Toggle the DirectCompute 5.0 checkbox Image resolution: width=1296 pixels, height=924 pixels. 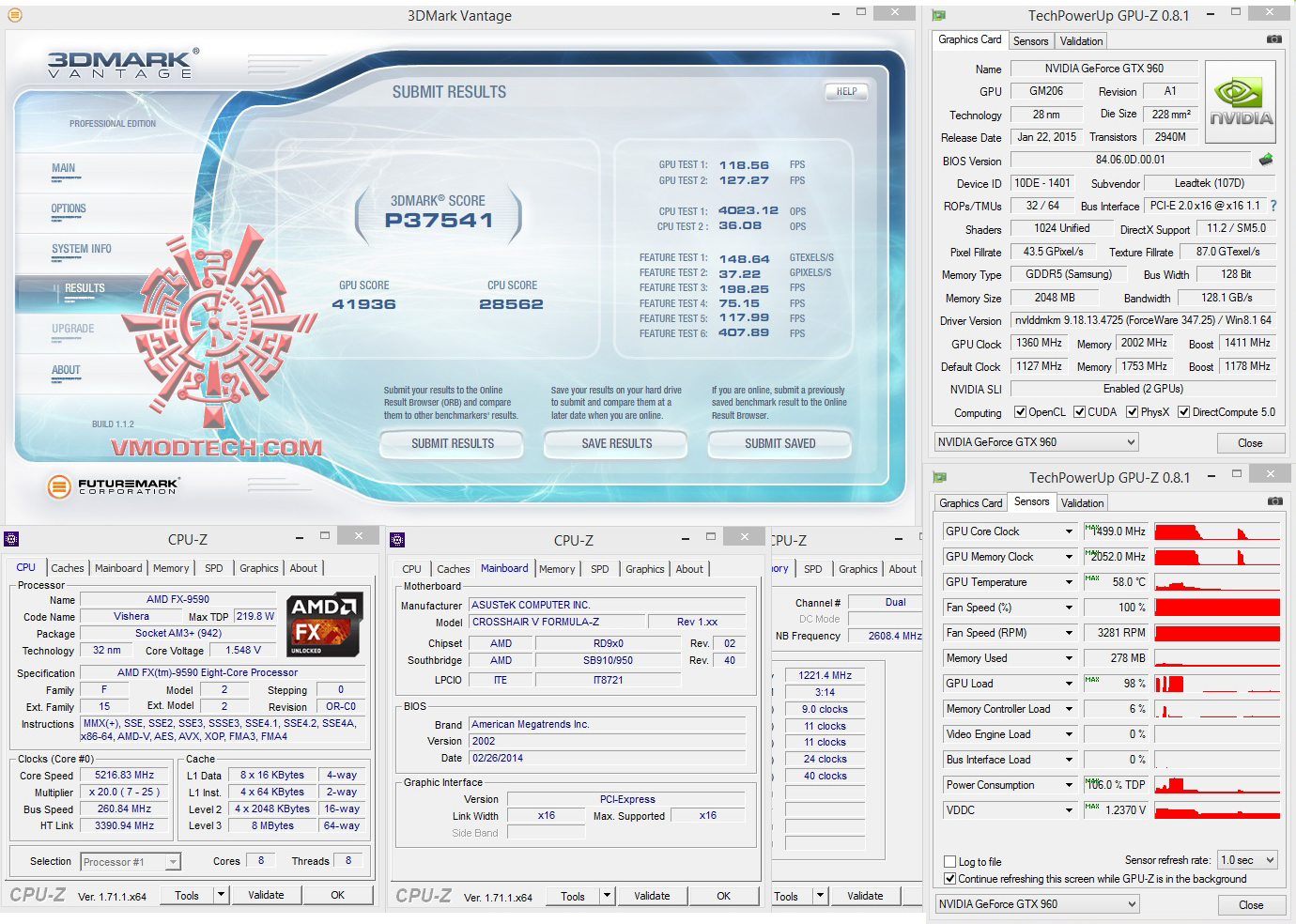coord(1184,412)
